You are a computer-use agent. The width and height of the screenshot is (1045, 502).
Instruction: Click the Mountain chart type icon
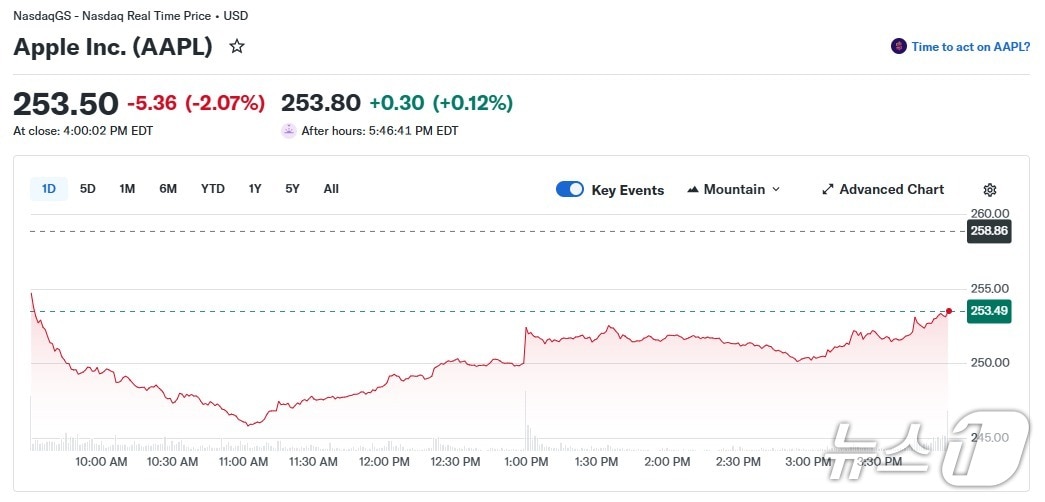tap(693, 190)
